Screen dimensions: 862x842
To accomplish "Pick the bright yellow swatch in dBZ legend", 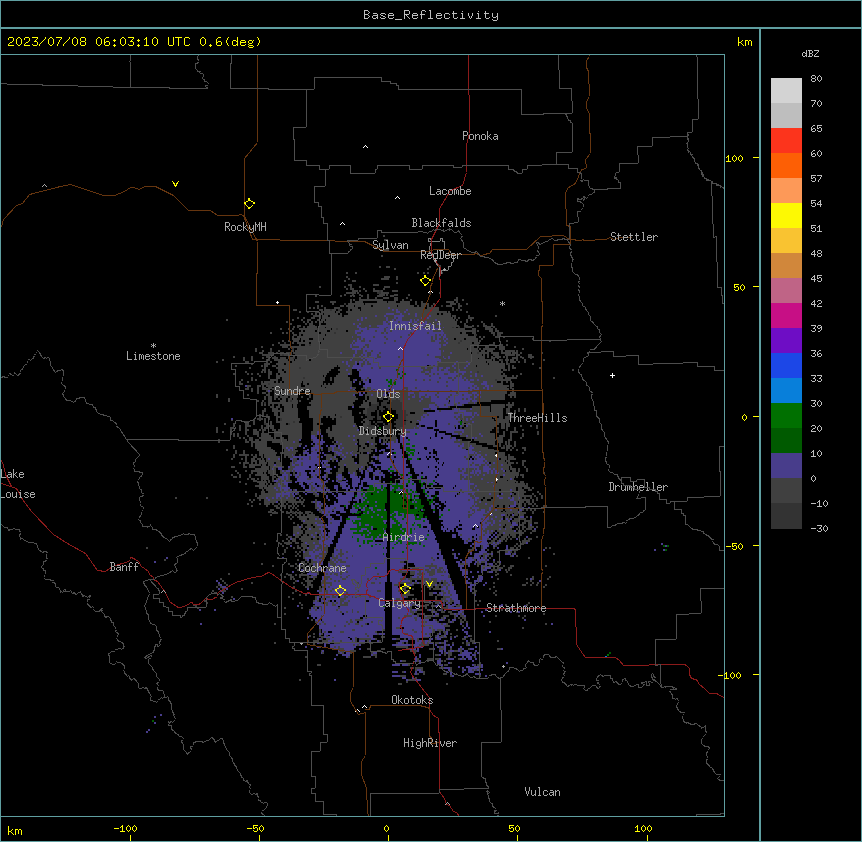I will click(786, 215).
